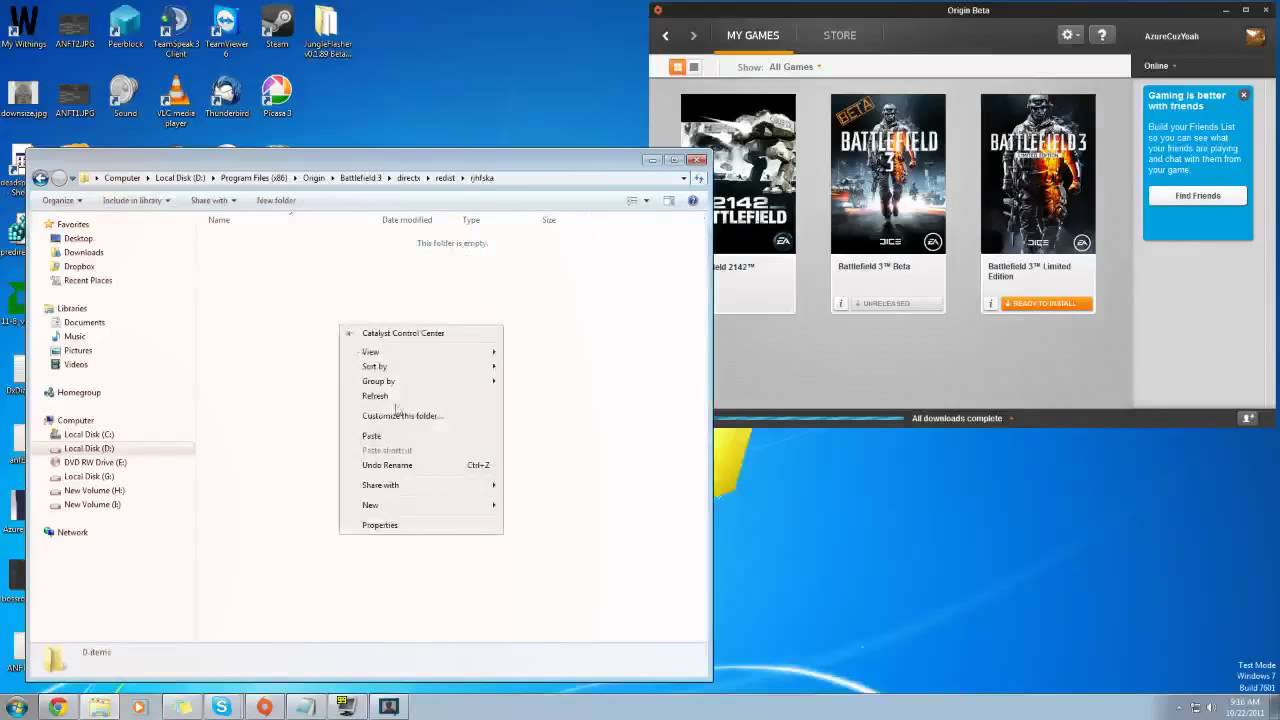Open the Organize dropdown in Explorer
Image resolution: width=1280 pixels, height=720 pixels.
(62, 200)
